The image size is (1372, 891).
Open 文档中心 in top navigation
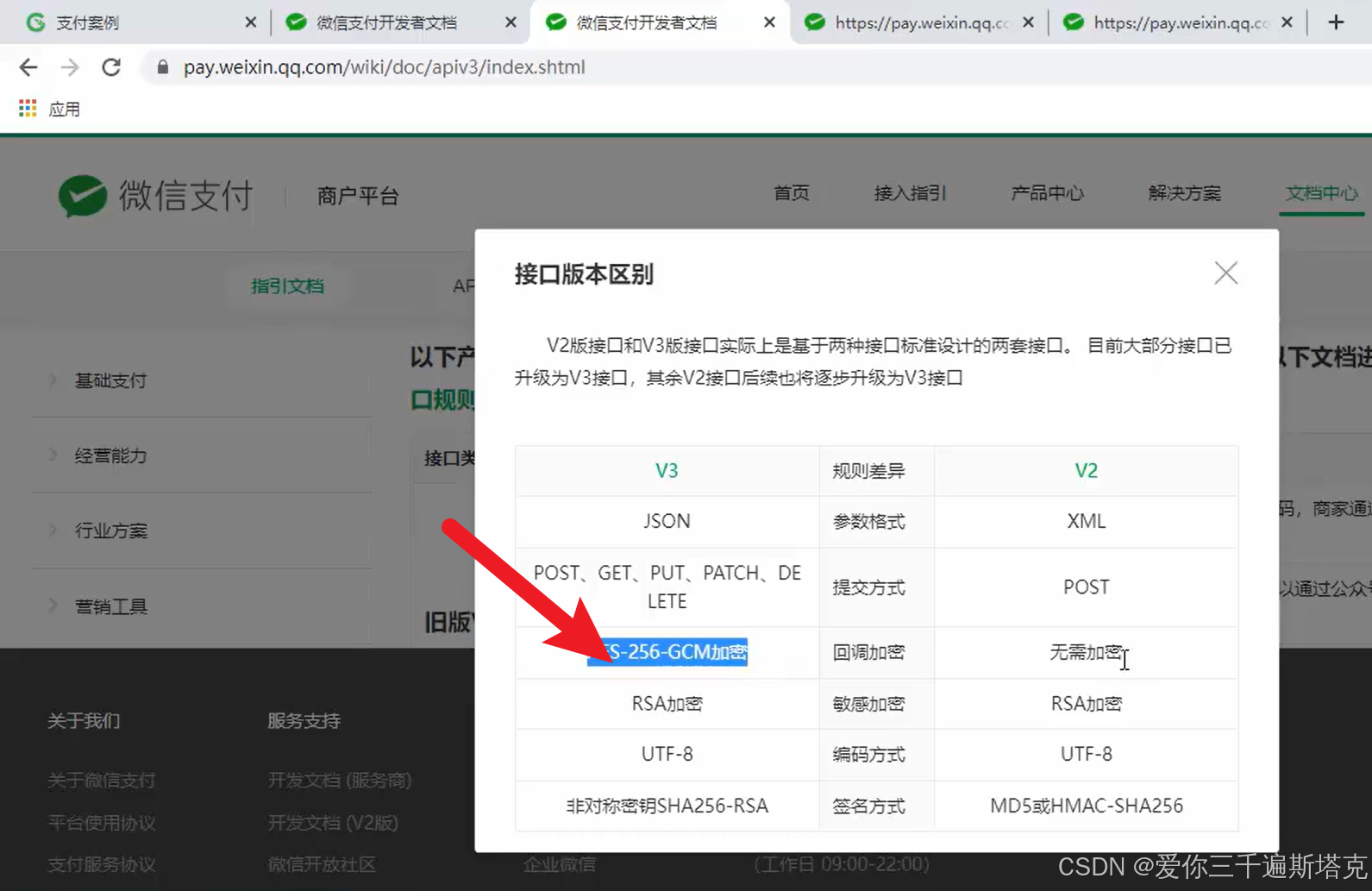coord(1321,193)
